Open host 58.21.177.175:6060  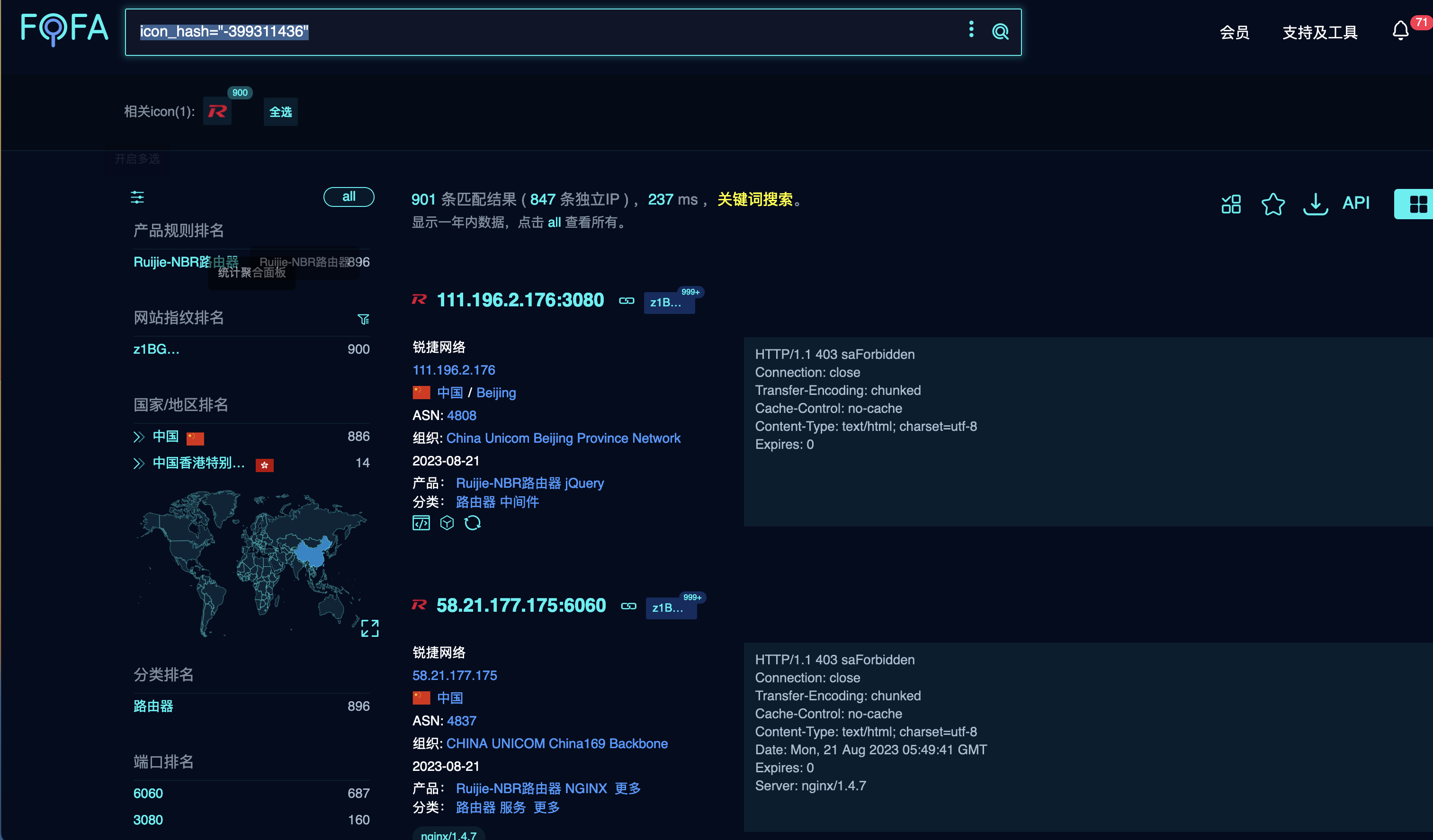point(521,605)
